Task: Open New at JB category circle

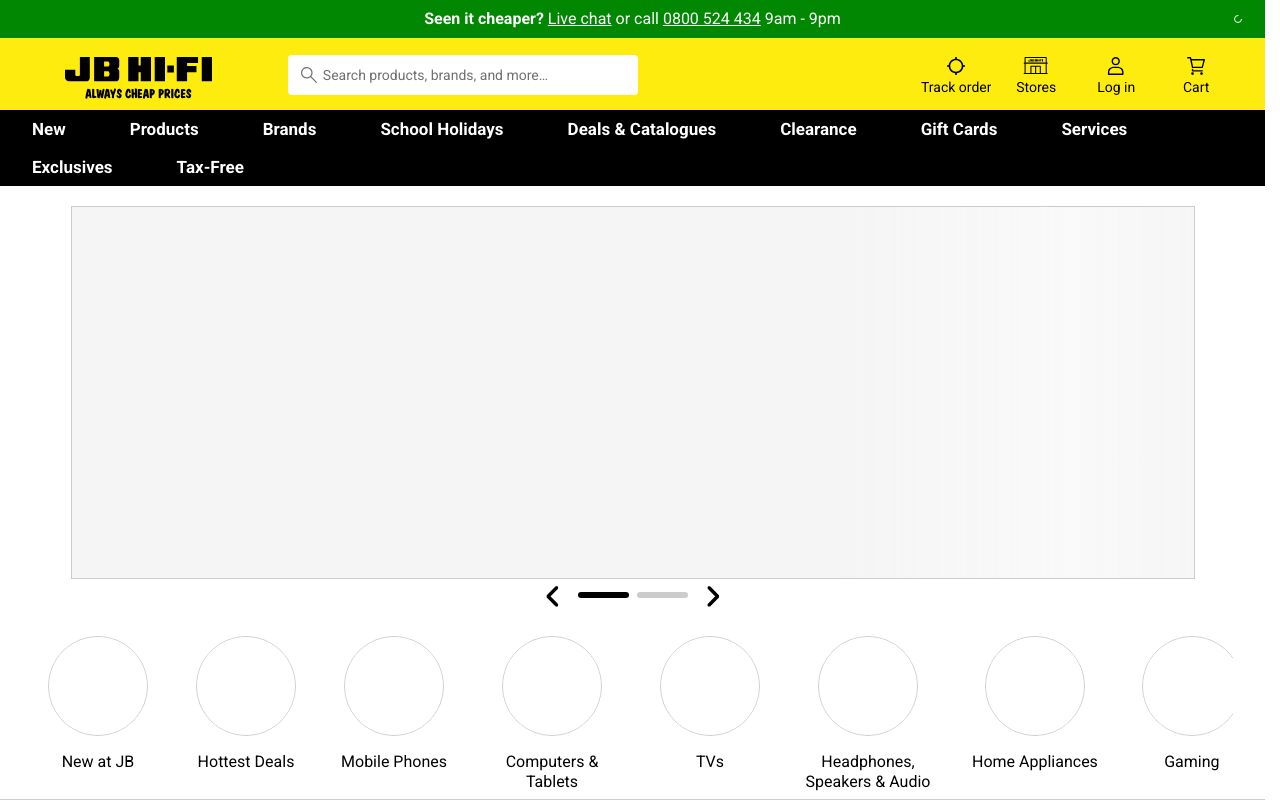Action: [98, 686]
